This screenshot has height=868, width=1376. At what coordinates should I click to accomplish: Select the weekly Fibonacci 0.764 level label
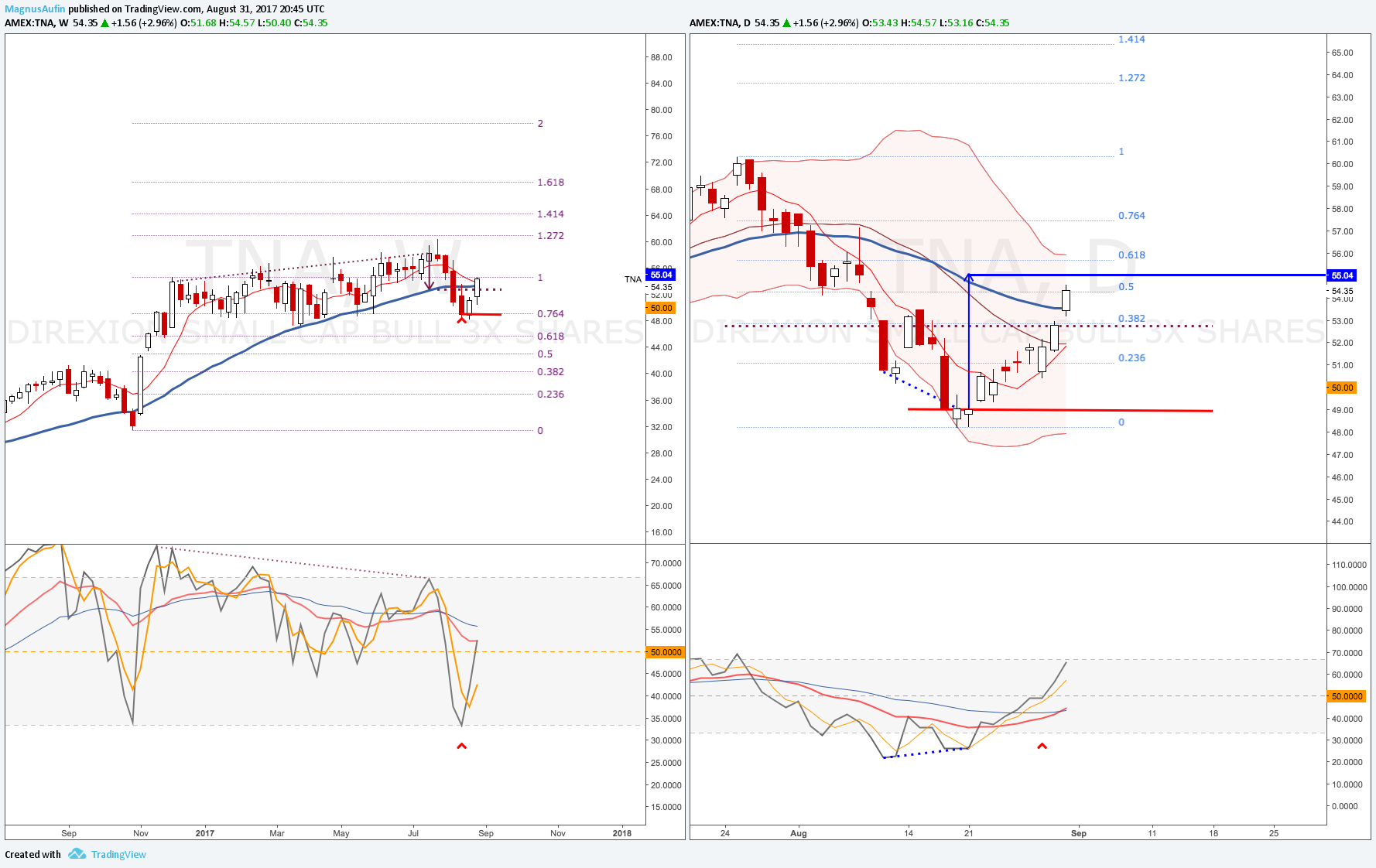pyautogui.click(x=551, y=314)
